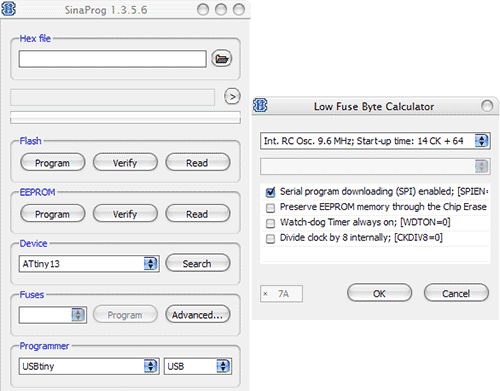Confirm fuse calculator with OK
500x391 pixels.
pos(379,293)
